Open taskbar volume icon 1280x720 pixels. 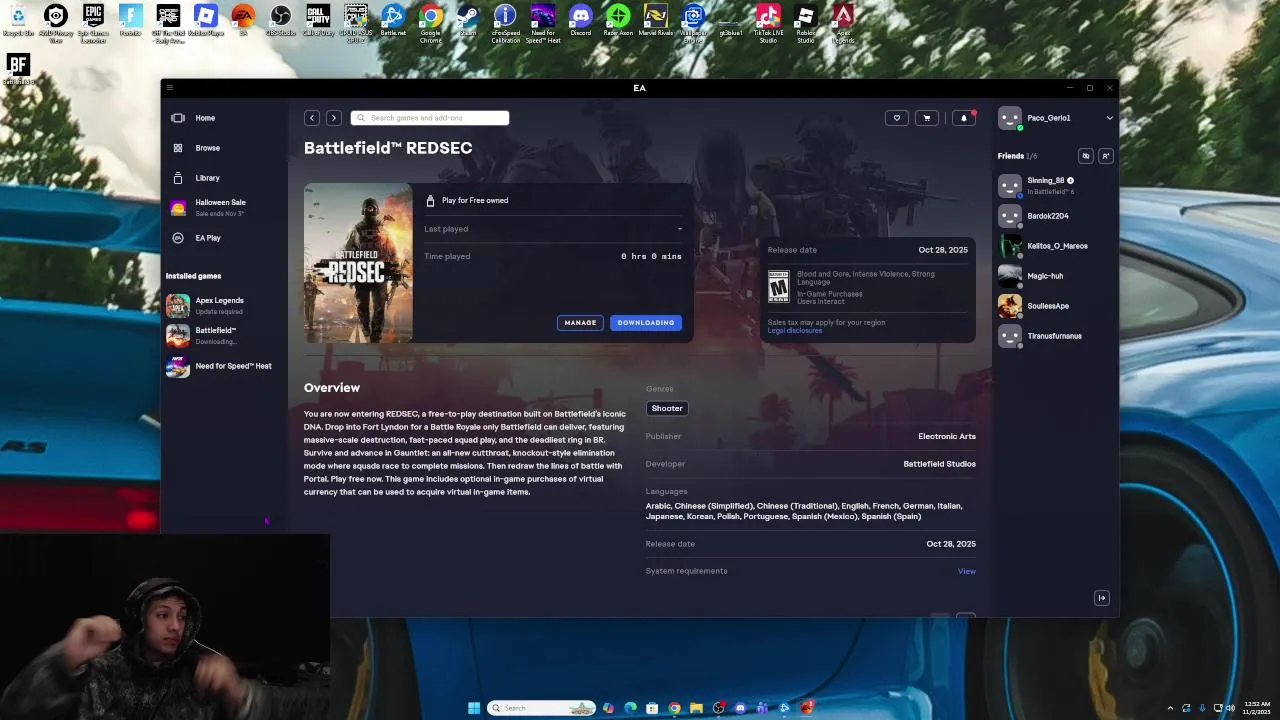pos(1230,708)
